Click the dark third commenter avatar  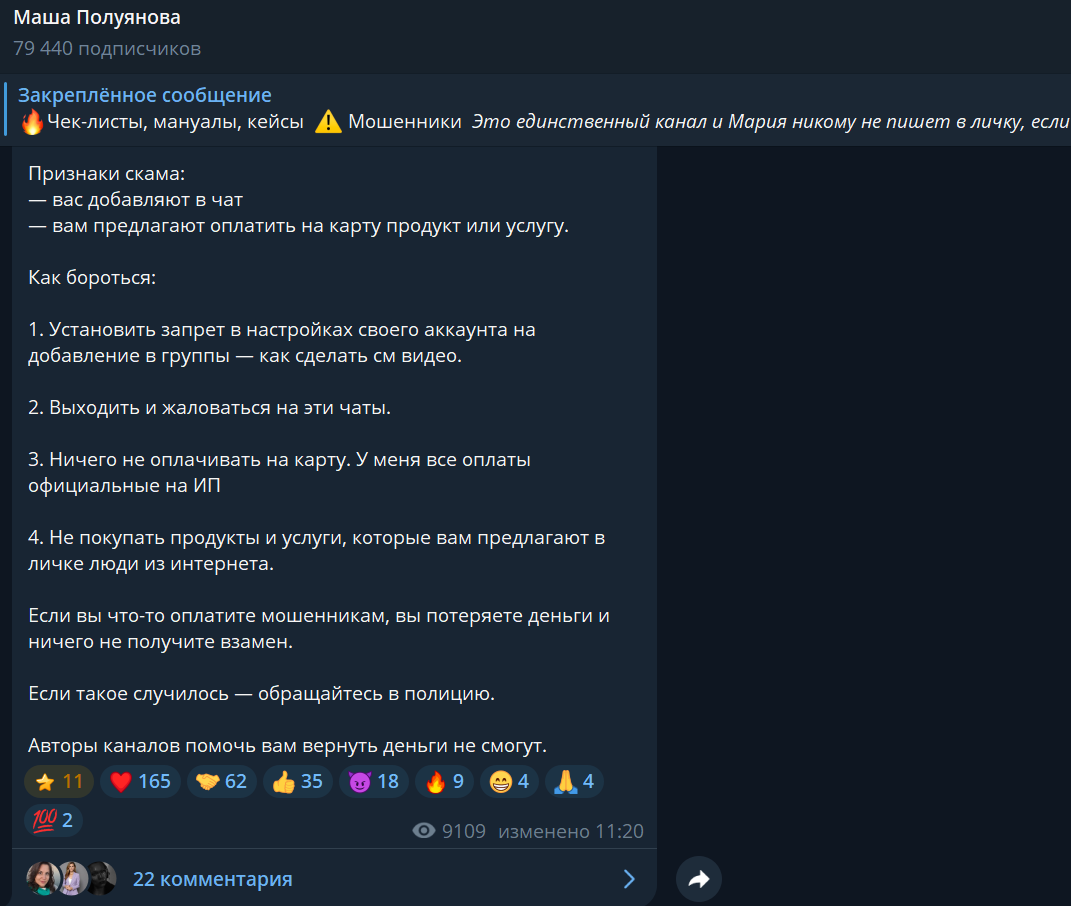[x=101, y=879]
